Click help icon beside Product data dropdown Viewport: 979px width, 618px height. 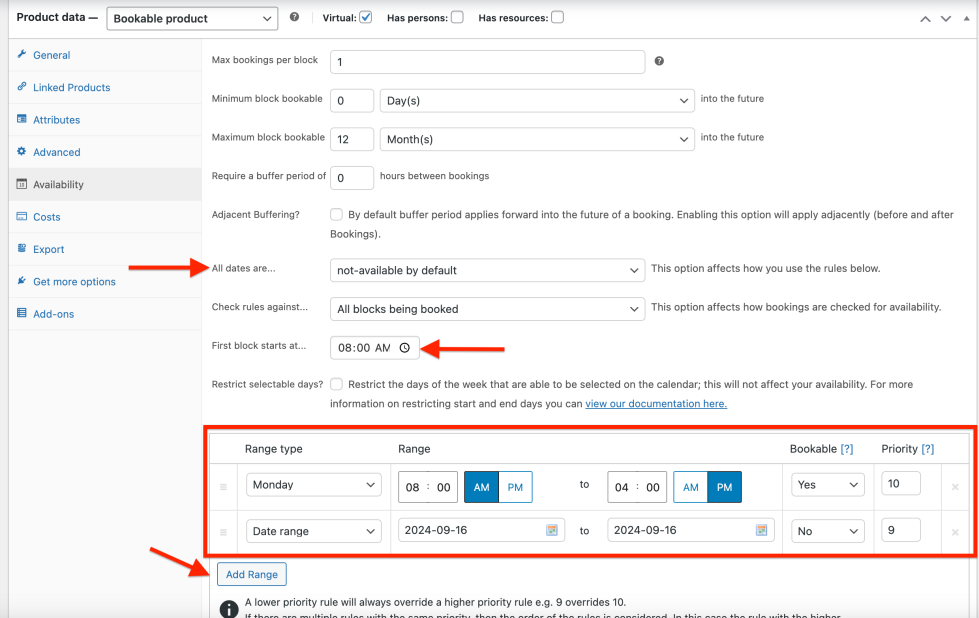coord(294,17)
